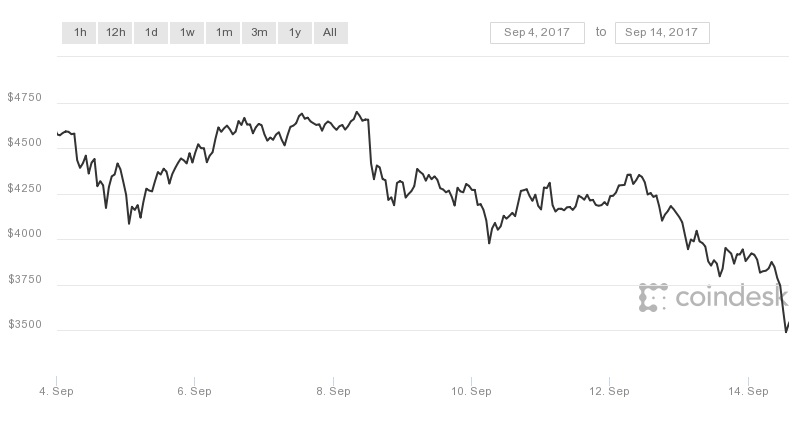Click the 10. Sep axis marker
Viewport: 800px width, 435px height.
(x=471, y=391)
